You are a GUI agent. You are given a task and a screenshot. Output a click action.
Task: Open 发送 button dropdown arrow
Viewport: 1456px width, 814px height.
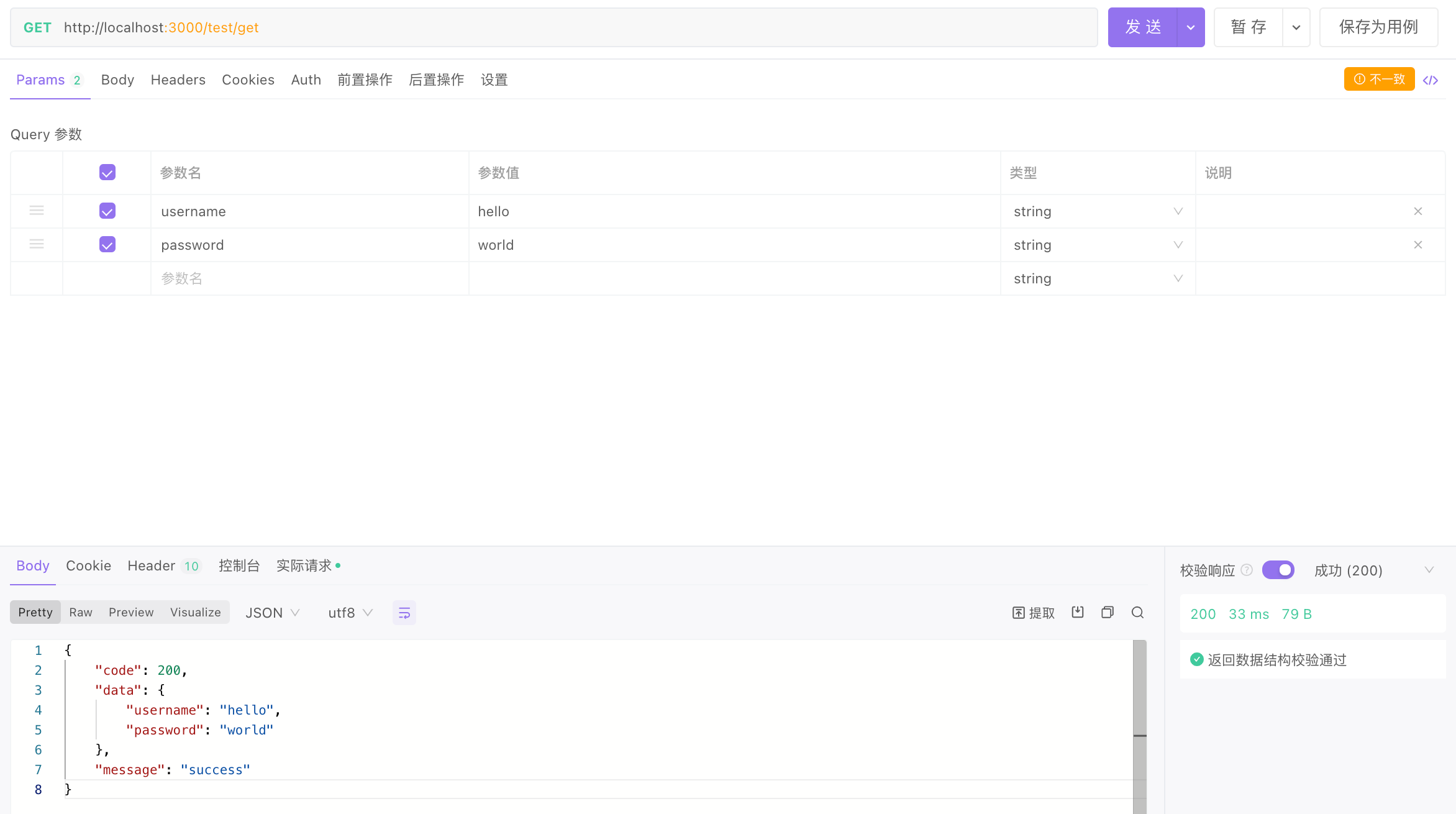click(1191, 27)
